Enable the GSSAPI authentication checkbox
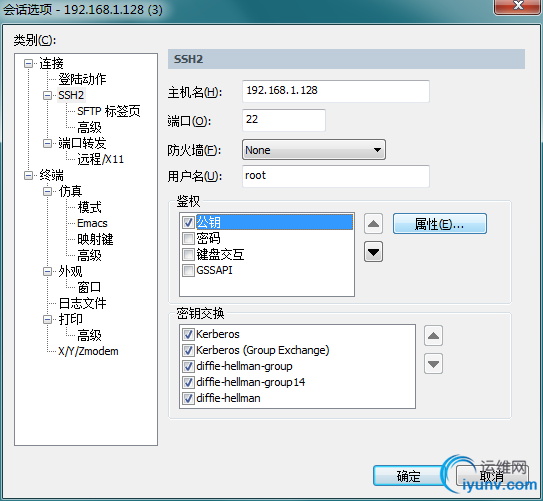 [188, 270]
